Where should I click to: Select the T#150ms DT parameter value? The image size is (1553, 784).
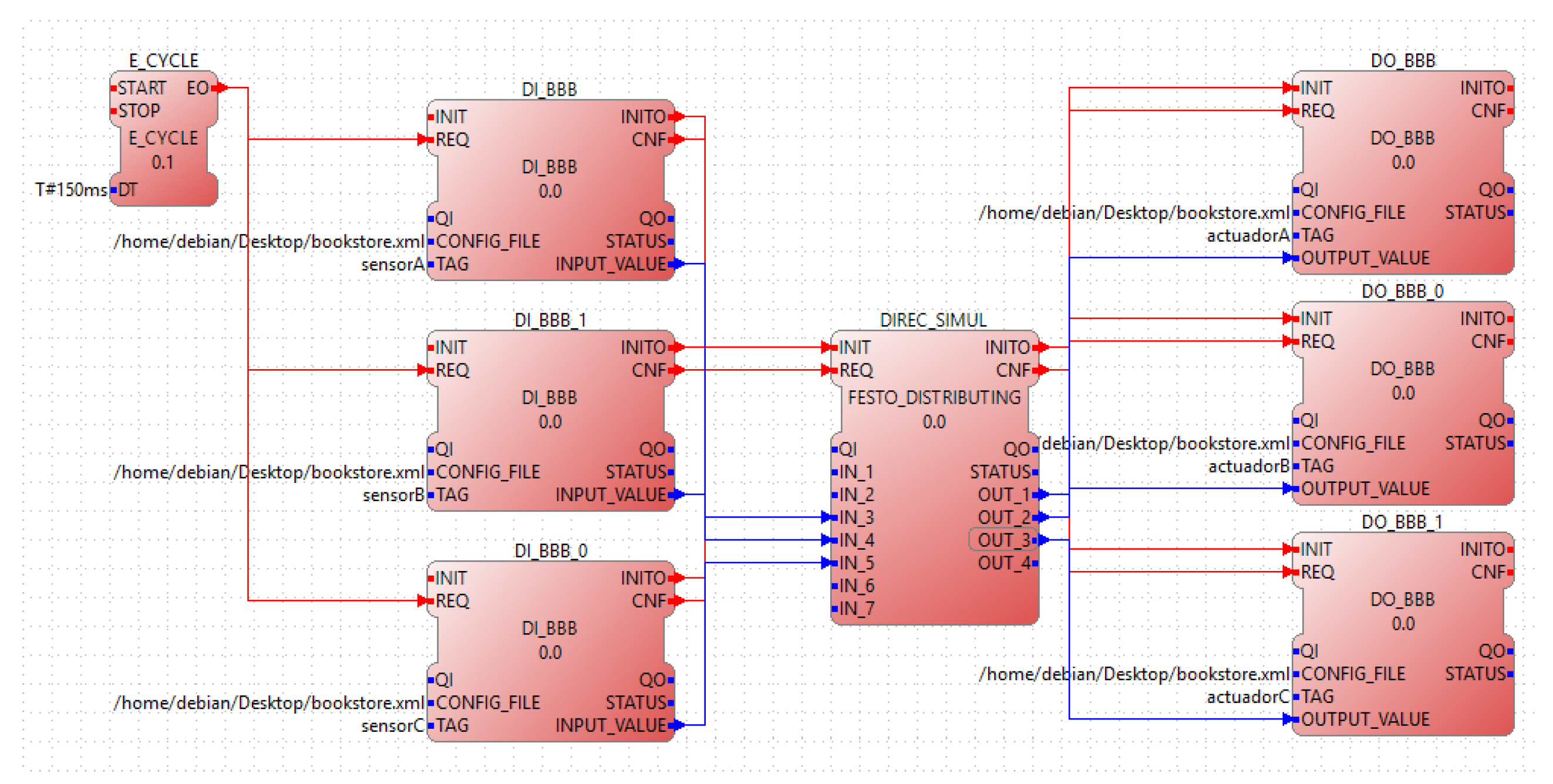pyautogui.click(x=70, y=190)
